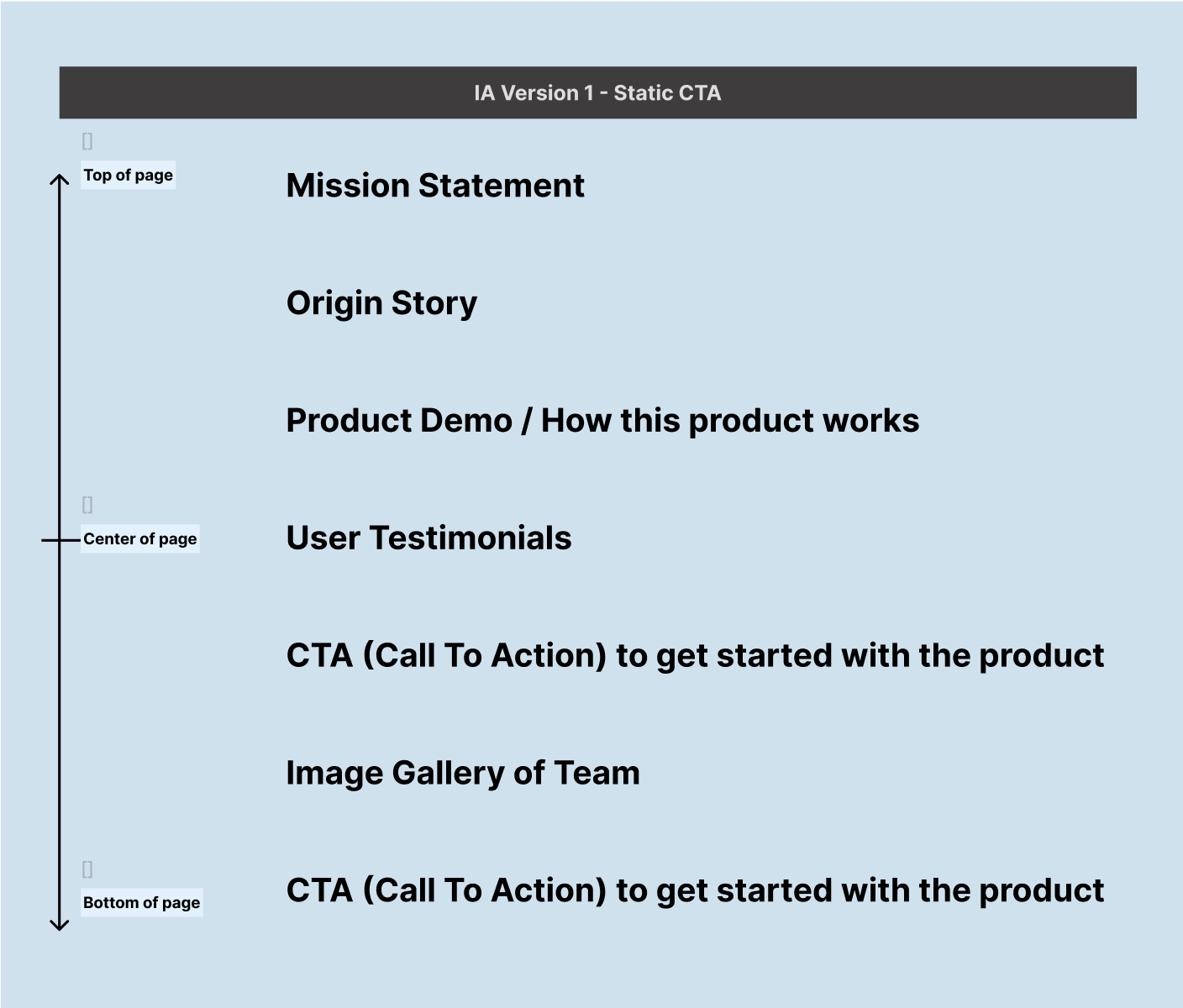Click the CTA heading beside Bottom of page label

pyautogui.click(x=695, y=891)
